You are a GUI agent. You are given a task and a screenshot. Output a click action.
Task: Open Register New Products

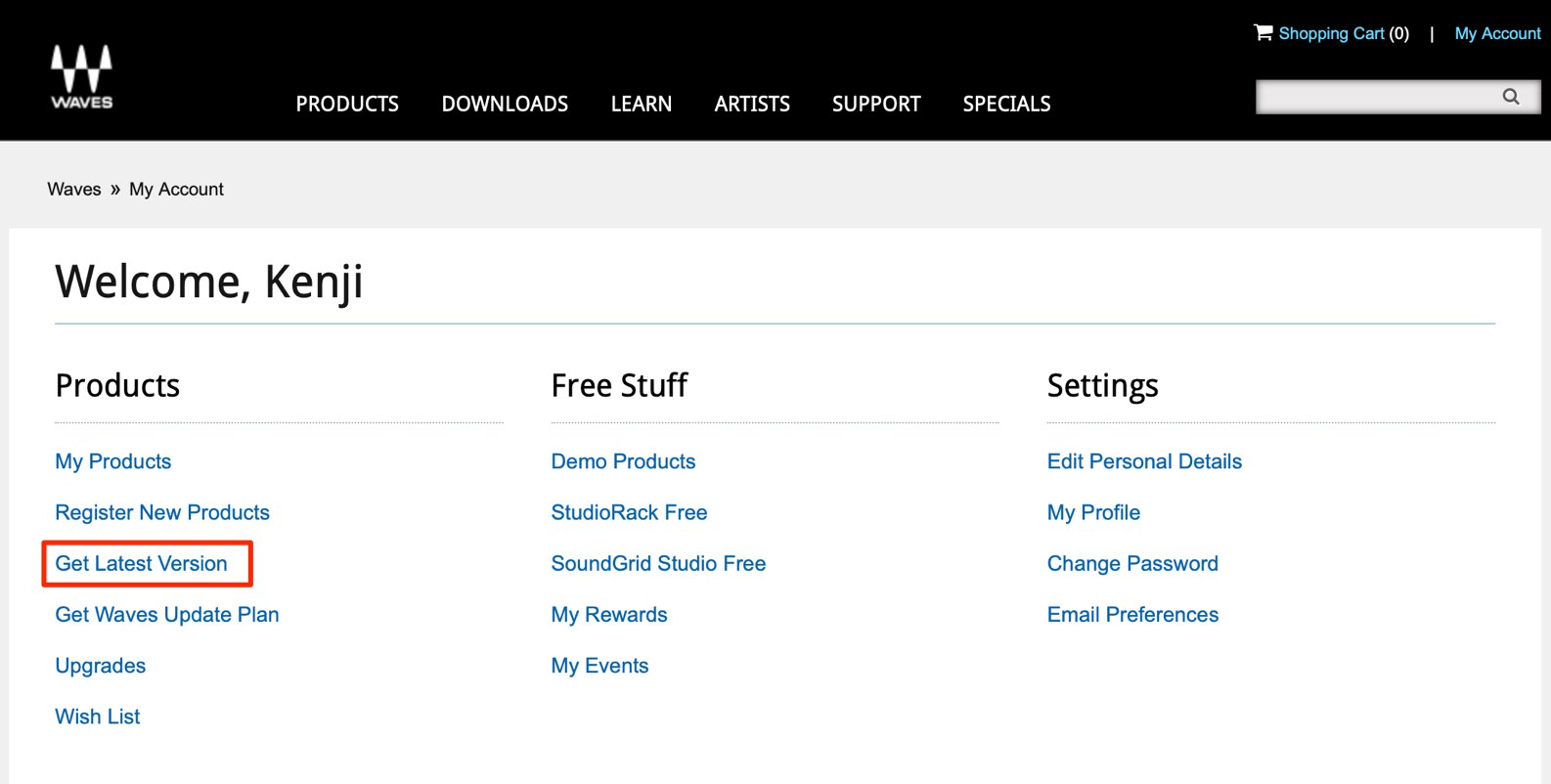pos(162,512)
